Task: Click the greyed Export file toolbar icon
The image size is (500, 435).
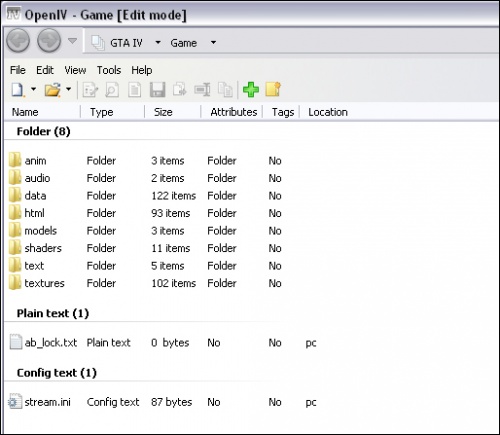Action: (180, 90)
